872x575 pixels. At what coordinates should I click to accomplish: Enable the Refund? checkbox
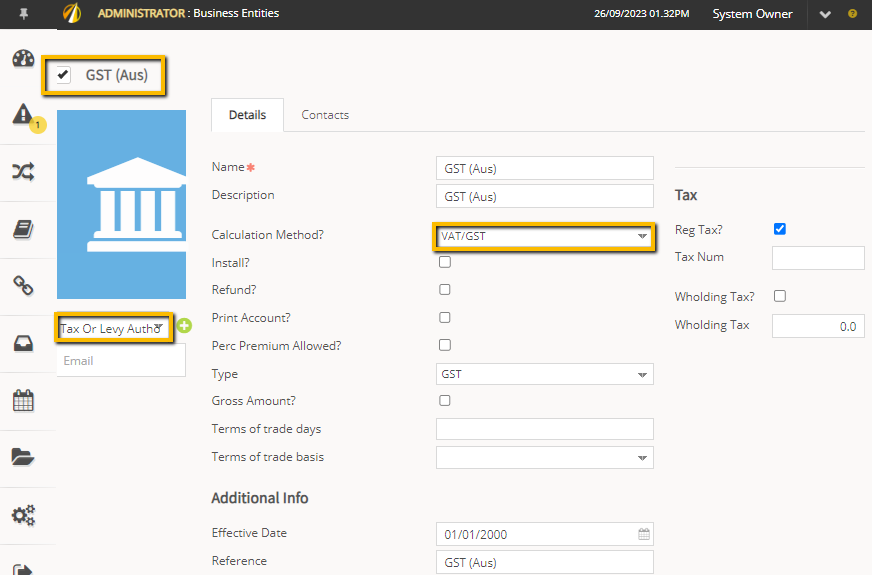445,290
